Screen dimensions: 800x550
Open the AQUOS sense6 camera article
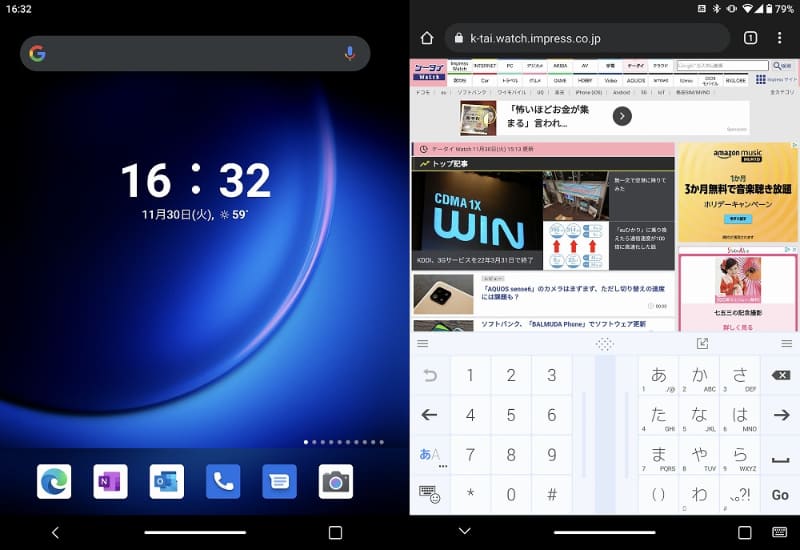point(573,293)
